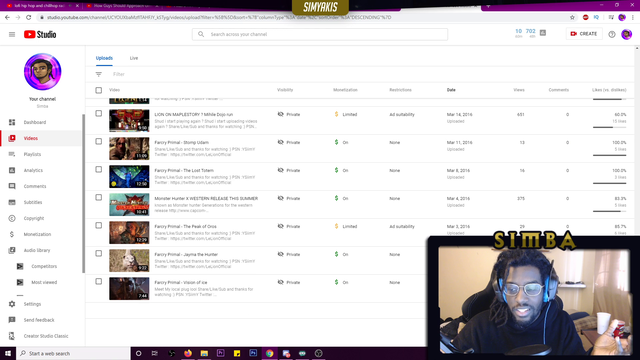
Task: Open the account avatar menu
Action: pyautogui.click(x=627, y=34)
